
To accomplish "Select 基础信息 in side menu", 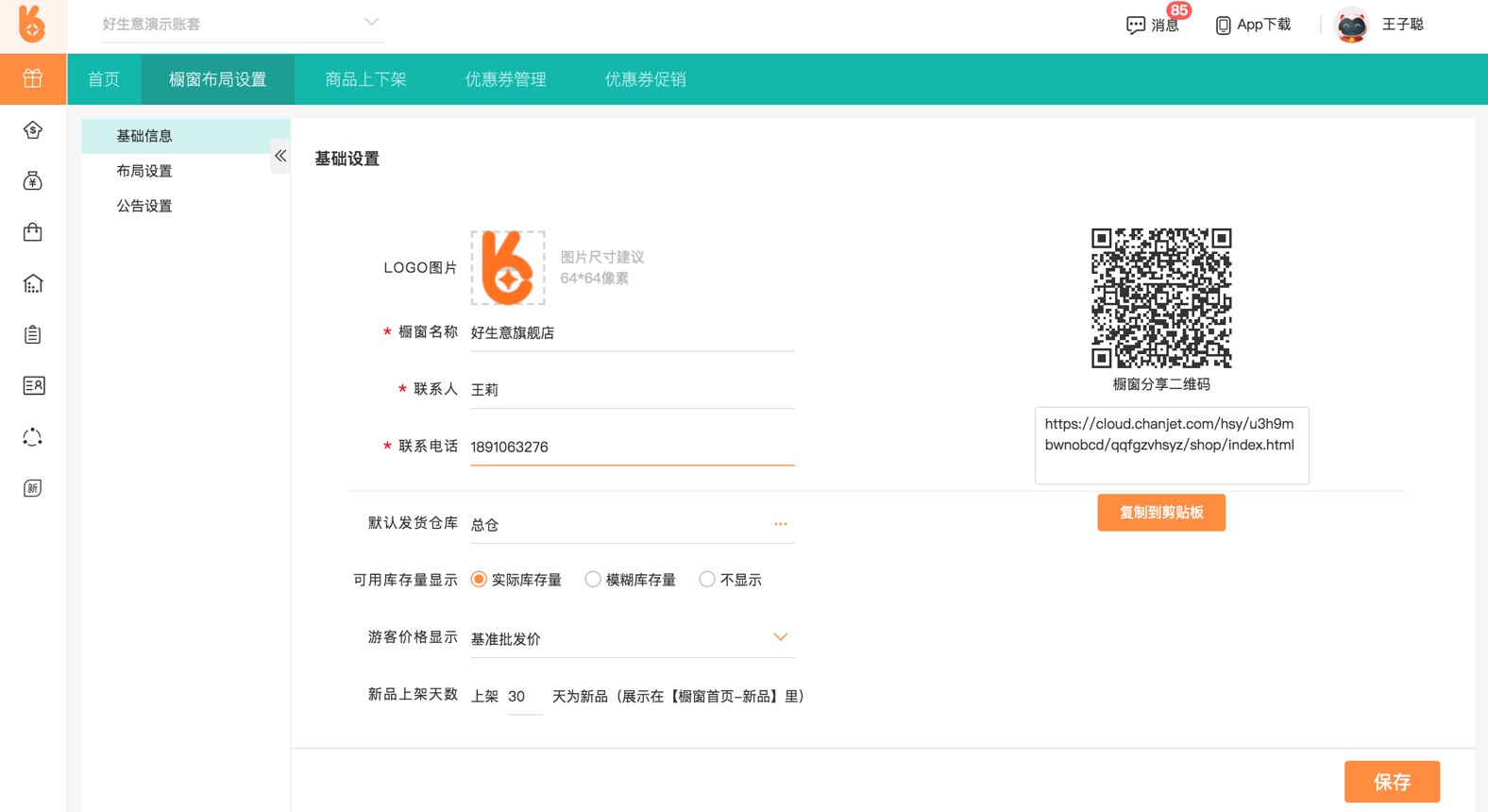I will 185,136.
